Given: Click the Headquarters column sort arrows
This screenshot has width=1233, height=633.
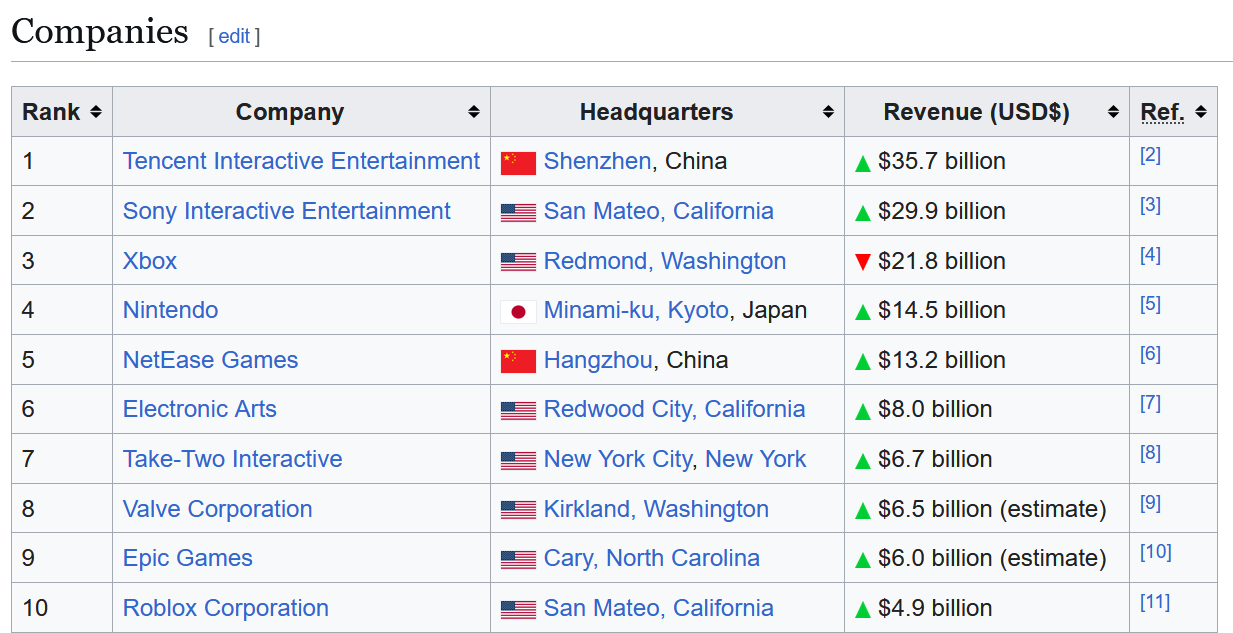Looking at the screenshot, I should coord(828,112).
